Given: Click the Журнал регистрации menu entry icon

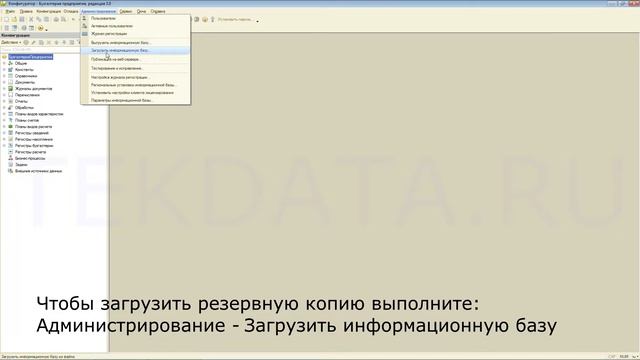Looking at the screenshot, I should coord(84,33).
